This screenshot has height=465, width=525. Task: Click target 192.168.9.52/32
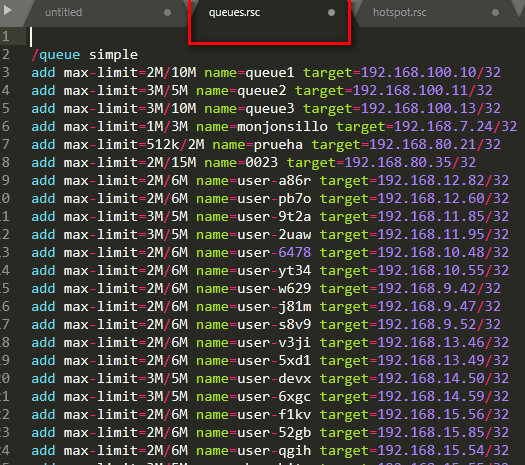click(x=439, y=326)
